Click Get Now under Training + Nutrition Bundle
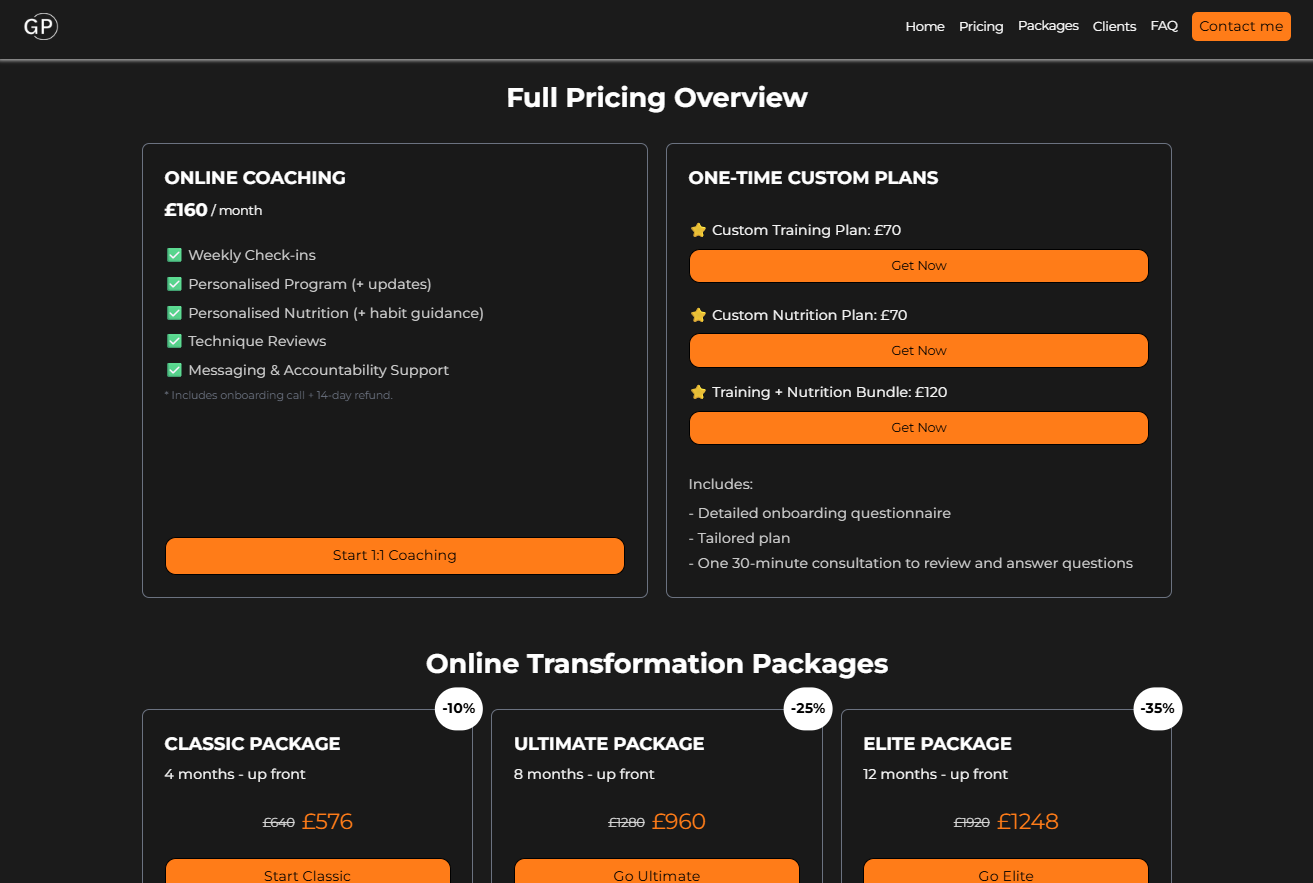The height and width of the screenshot is (883, 1313). (x=918, y=428)
